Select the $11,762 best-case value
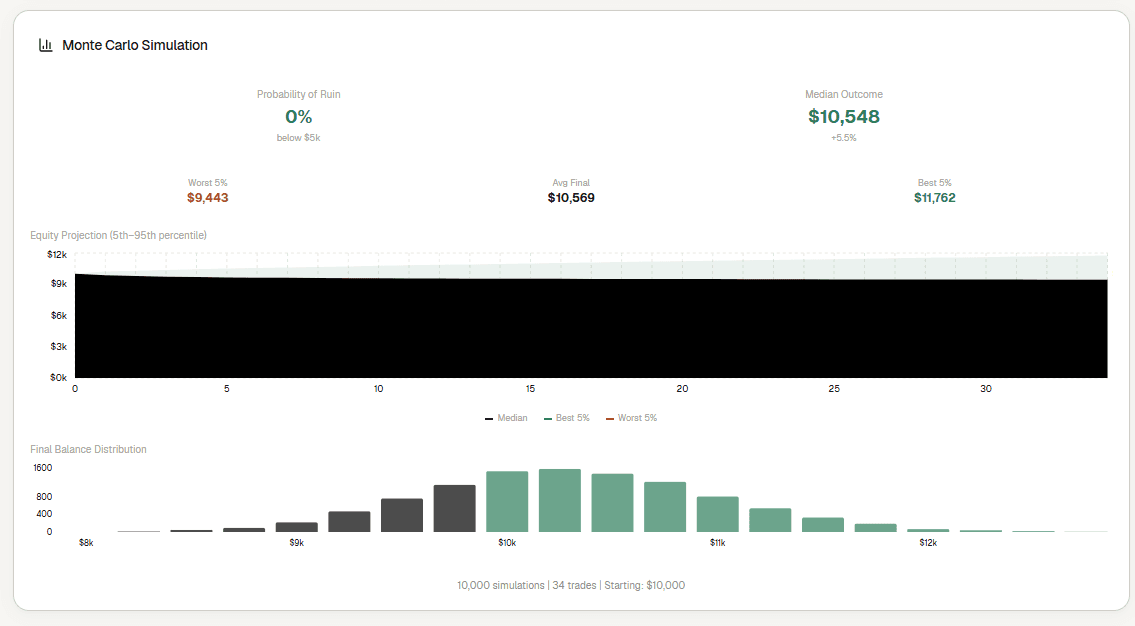The width and height of the screenshot is (1135, 626). (x=934, y=198)
